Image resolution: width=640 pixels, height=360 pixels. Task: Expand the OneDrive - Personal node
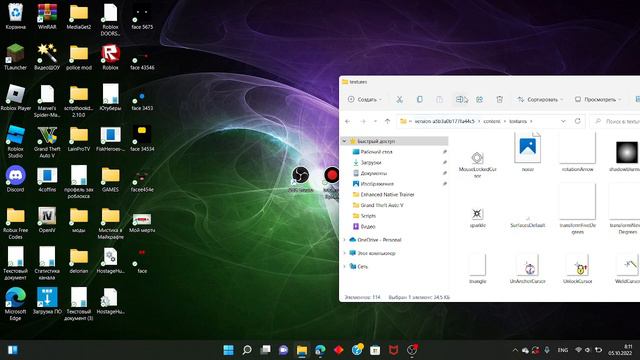344,240
